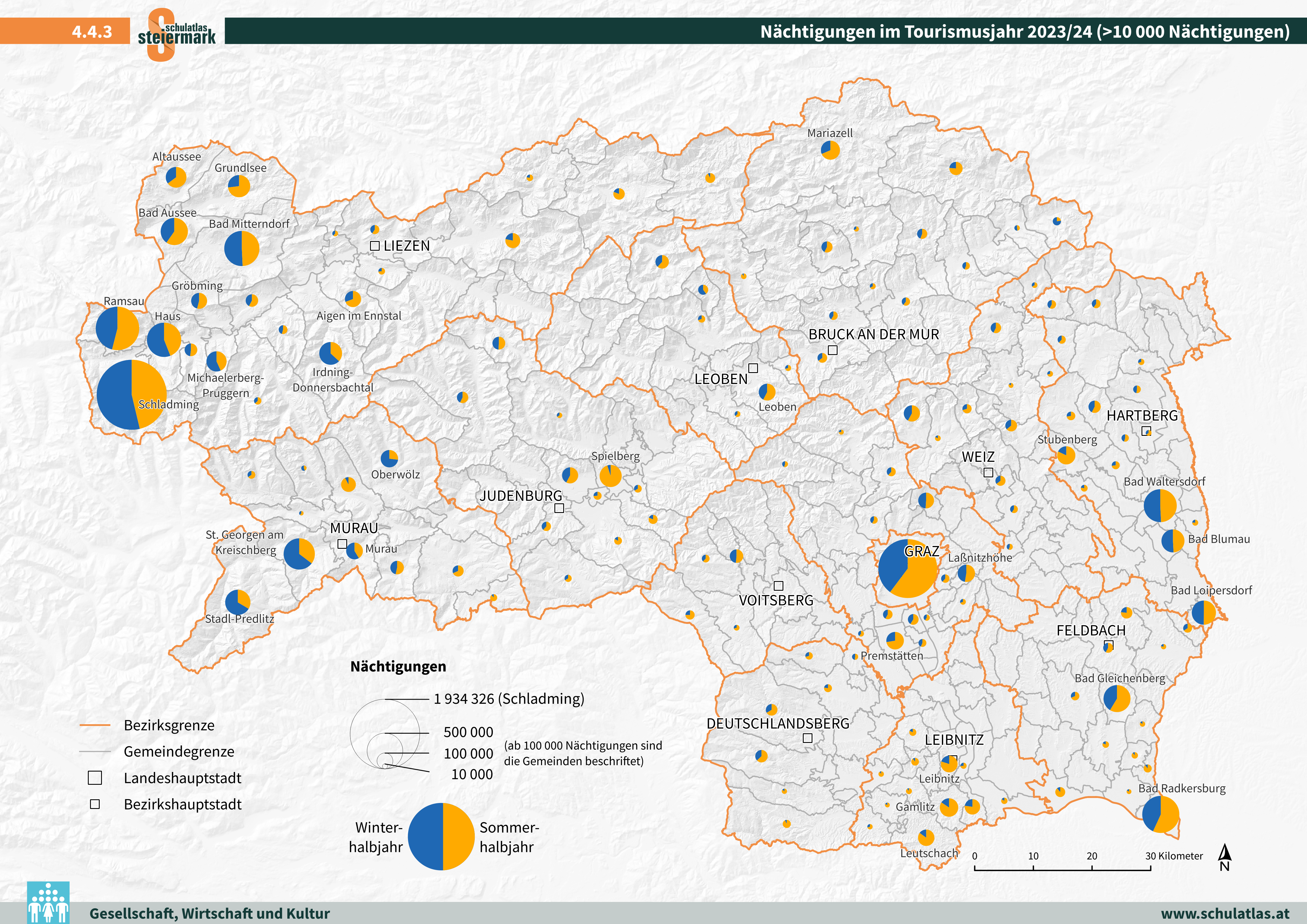Select the 4.4.3 chapter tab
Viewport: 1307px width, 924px height.
[x=92, y=32]
